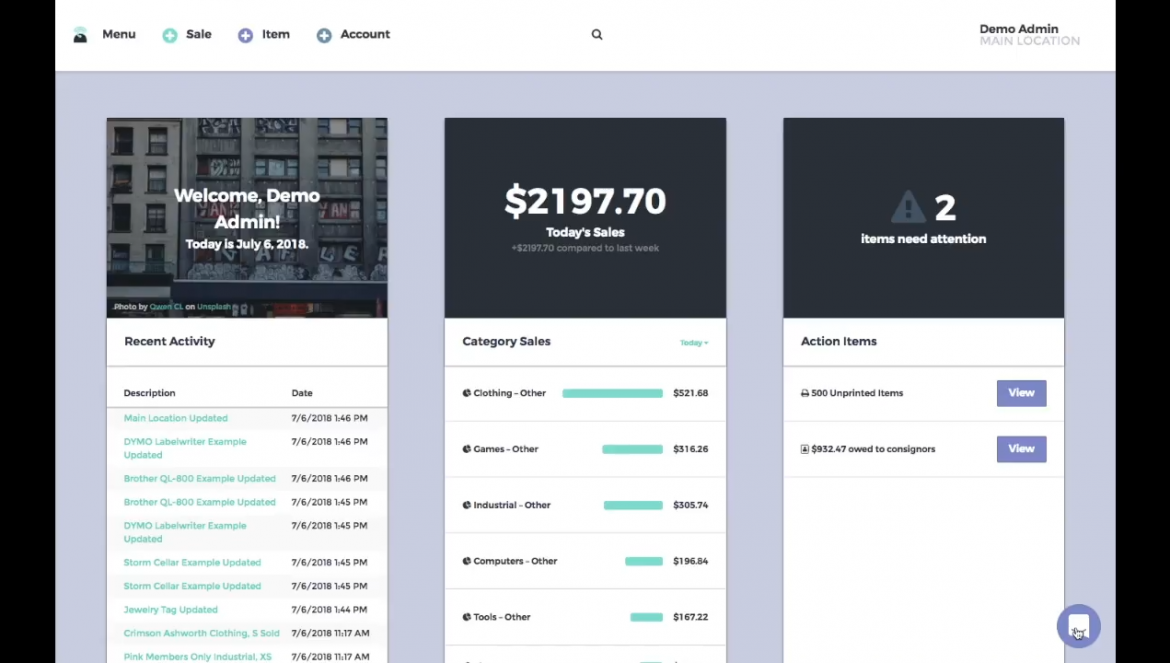Click the printer icon beside 500 Unprinted Items
The height and width of the screenshot is (663, 1170).
click(x=804, y=393)
